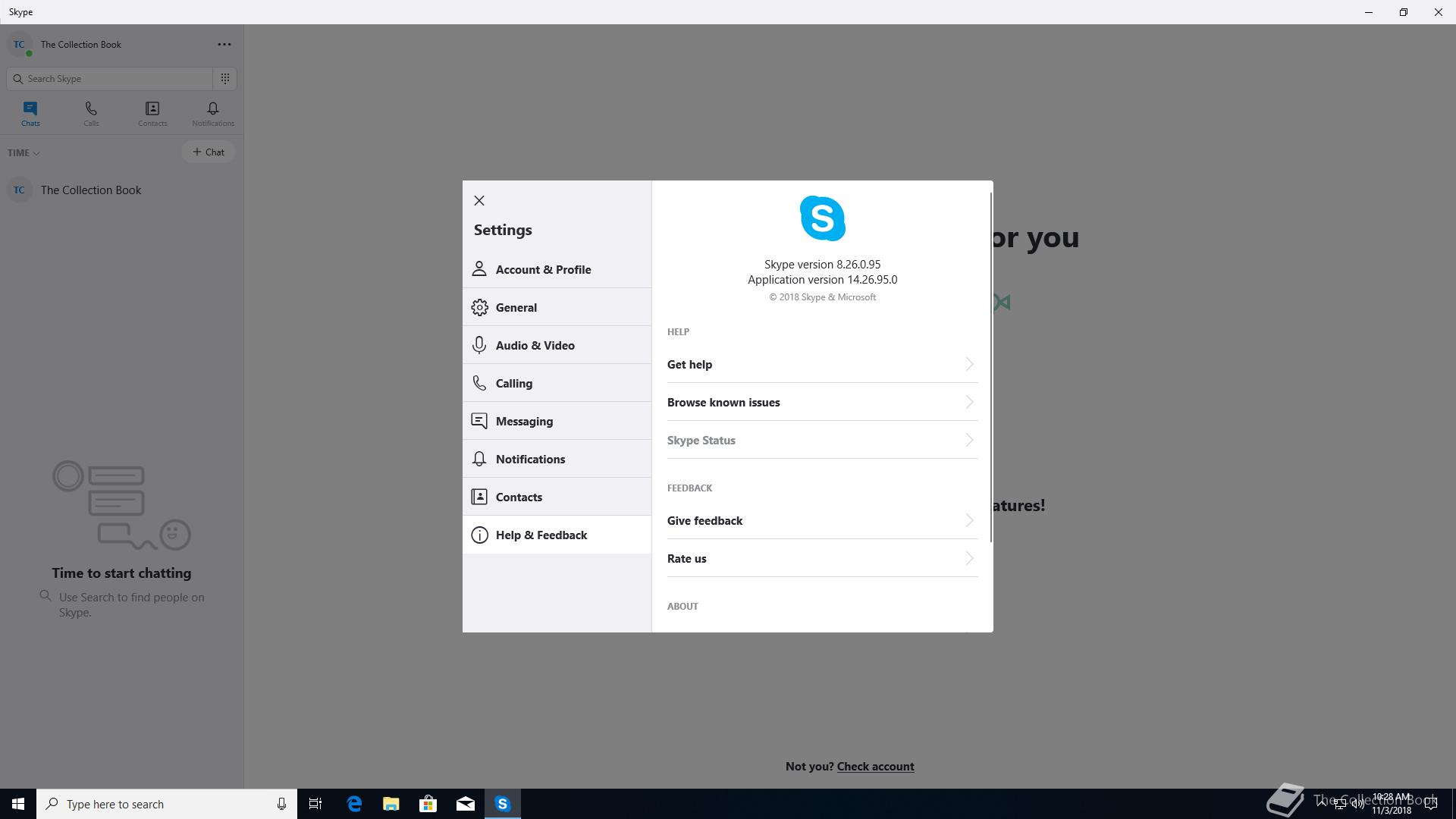
Task: Open Windows Start menu
Action: point(18,804)
